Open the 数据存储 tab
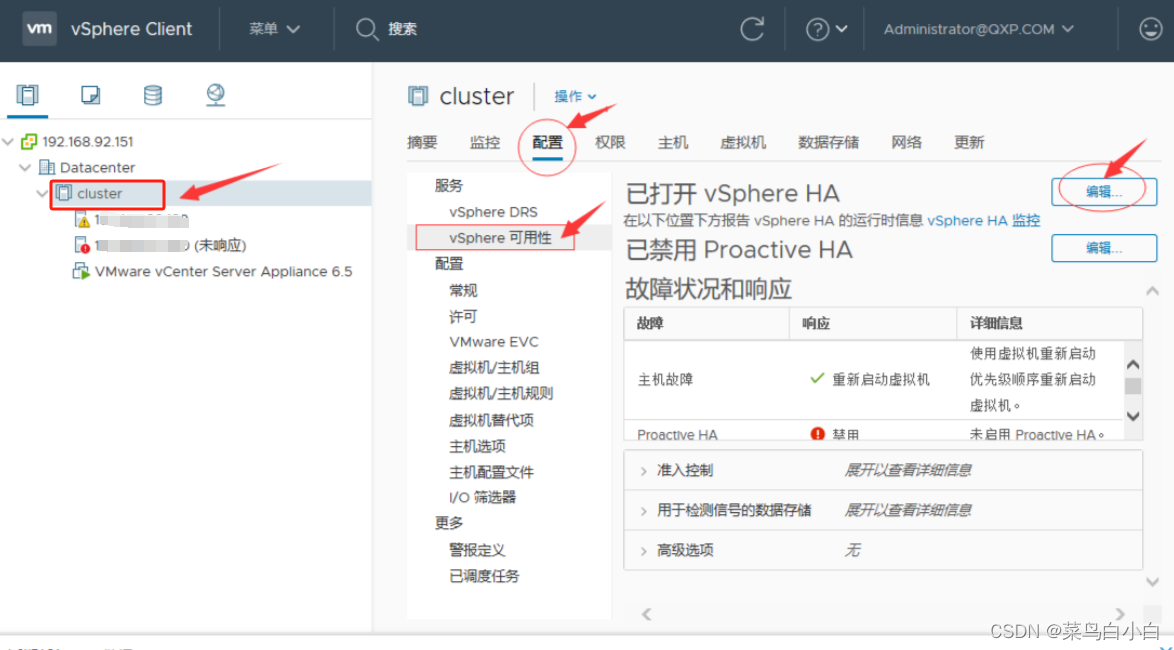Viewport: 1174px width, 650px height. tap(828, 142)
